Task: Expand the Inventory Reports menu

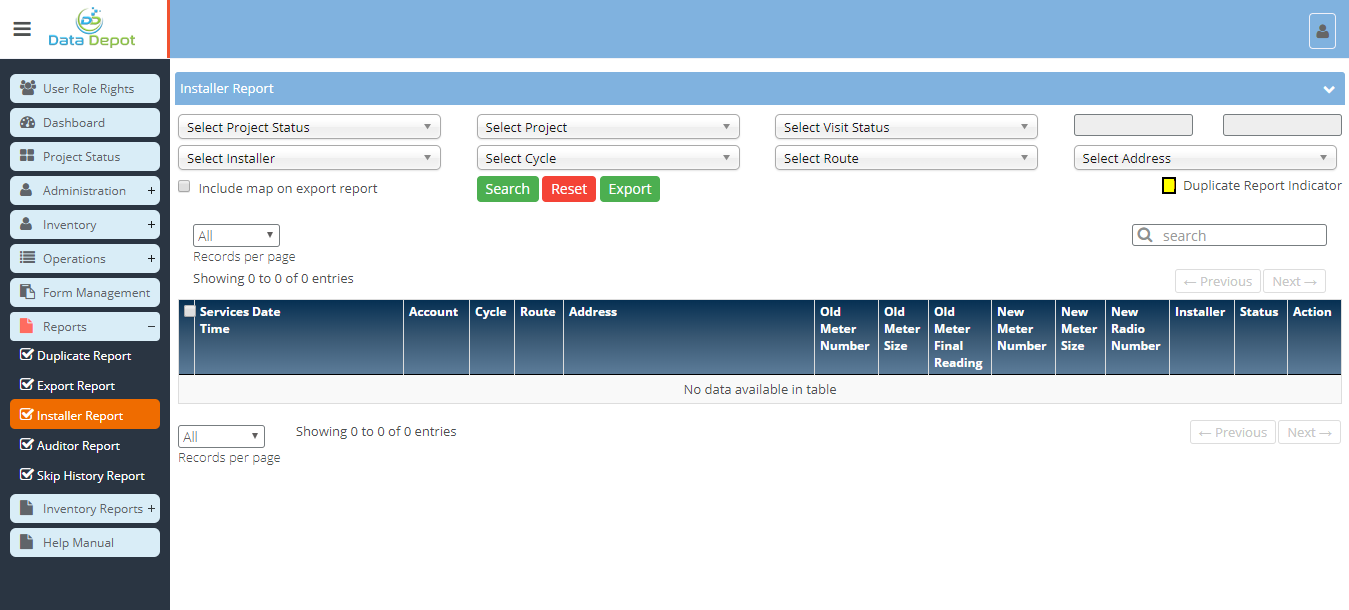Action: [x=151, y=509]
